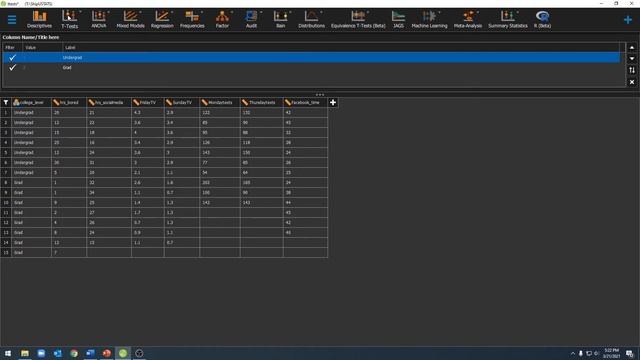Click the Undergrad cell in row 7
This screenshot has width=640, height=360.
point(31,172)
